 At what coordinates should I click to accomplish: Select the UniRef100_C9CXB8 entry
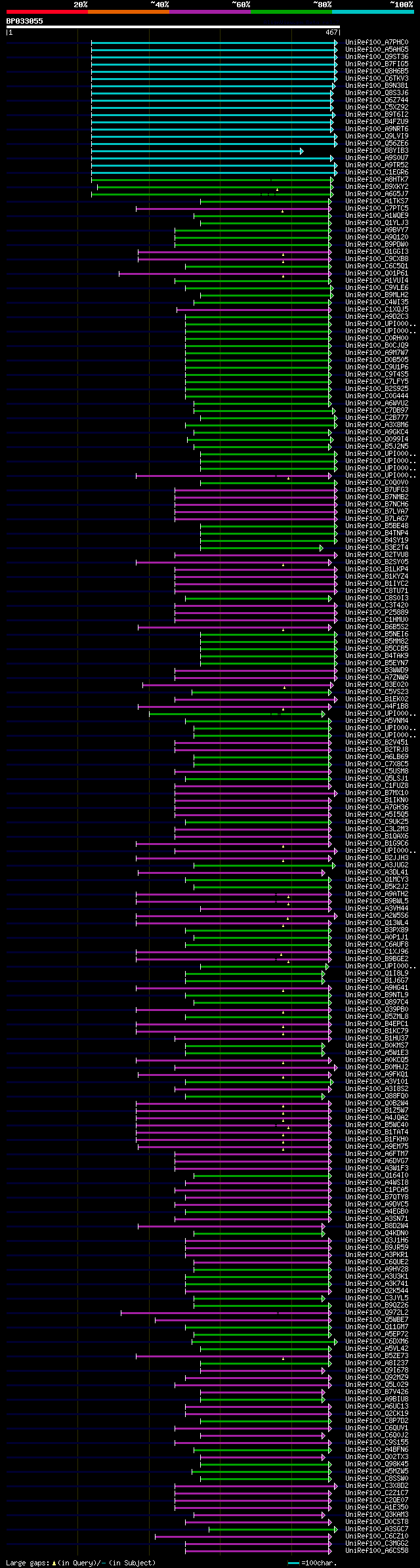(377, 259)
